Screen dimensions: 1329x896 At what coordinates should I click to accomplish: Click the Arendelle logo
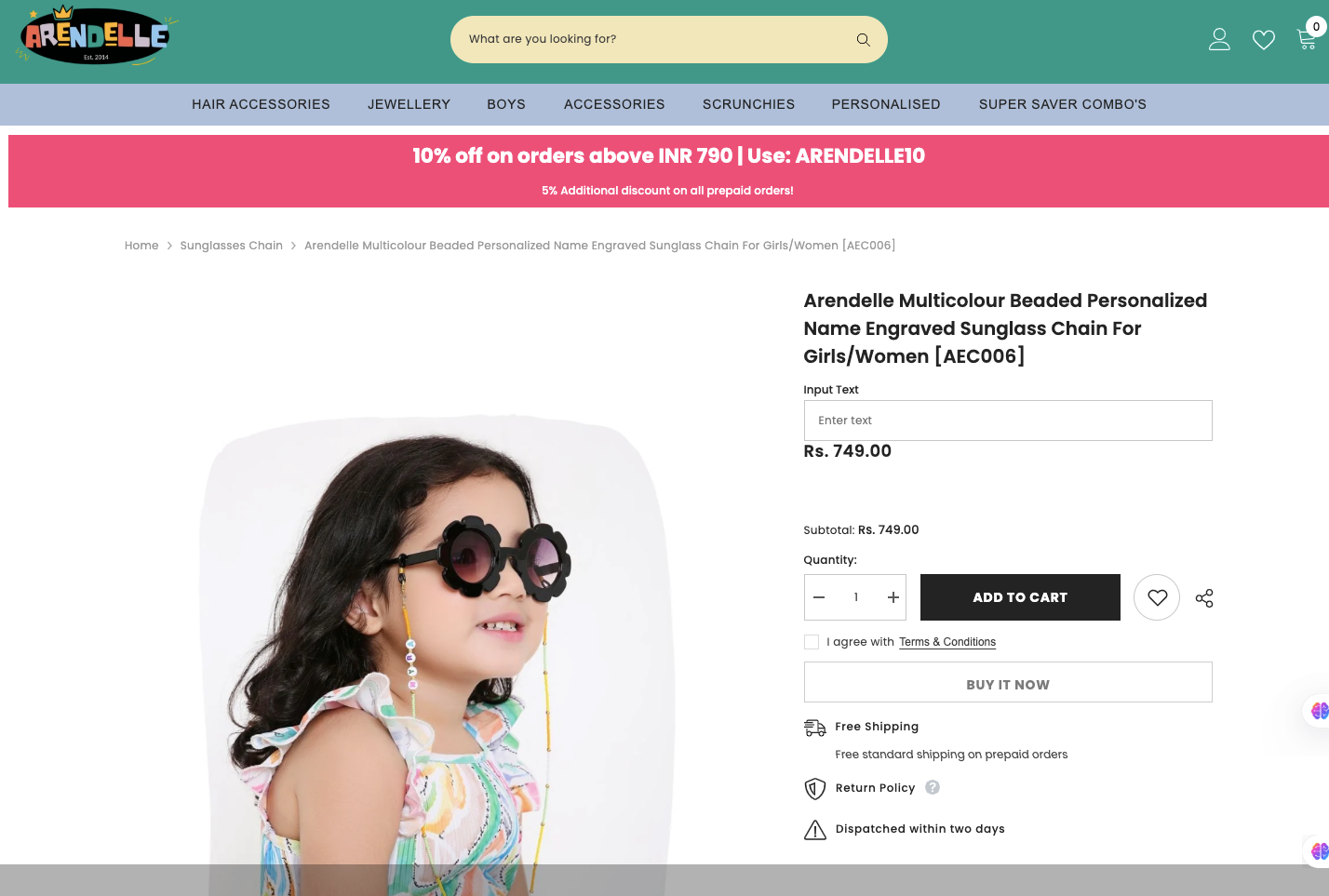pyautogui.click(x=96, y=37)
